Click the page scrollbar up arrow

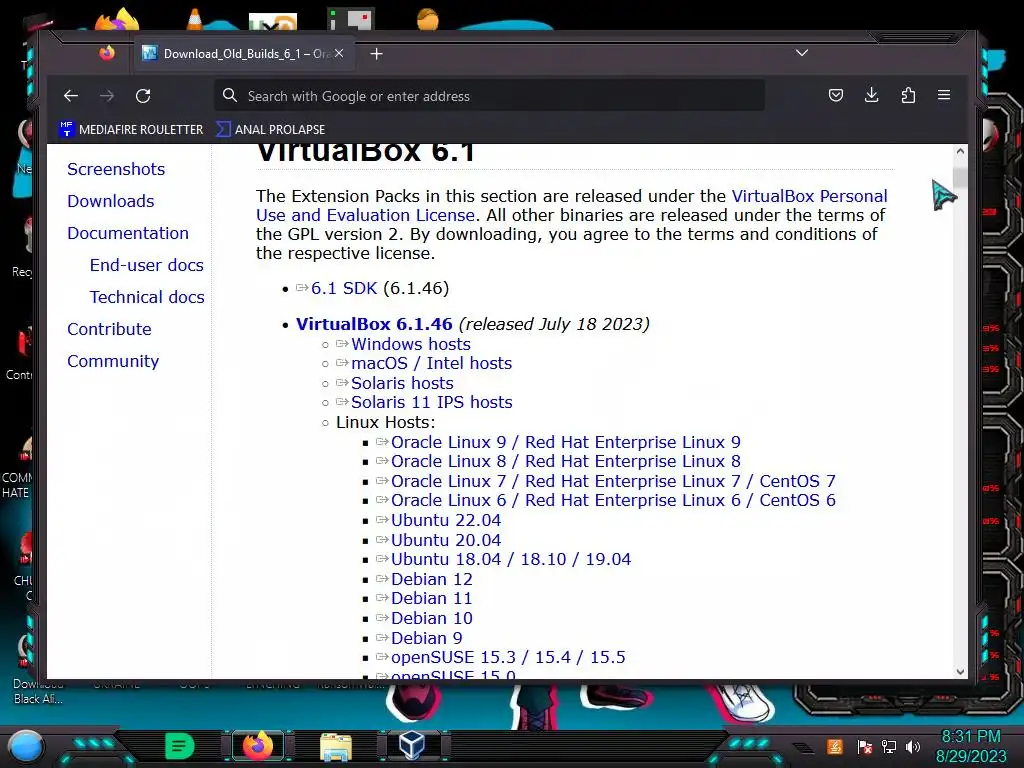(960, 152)
